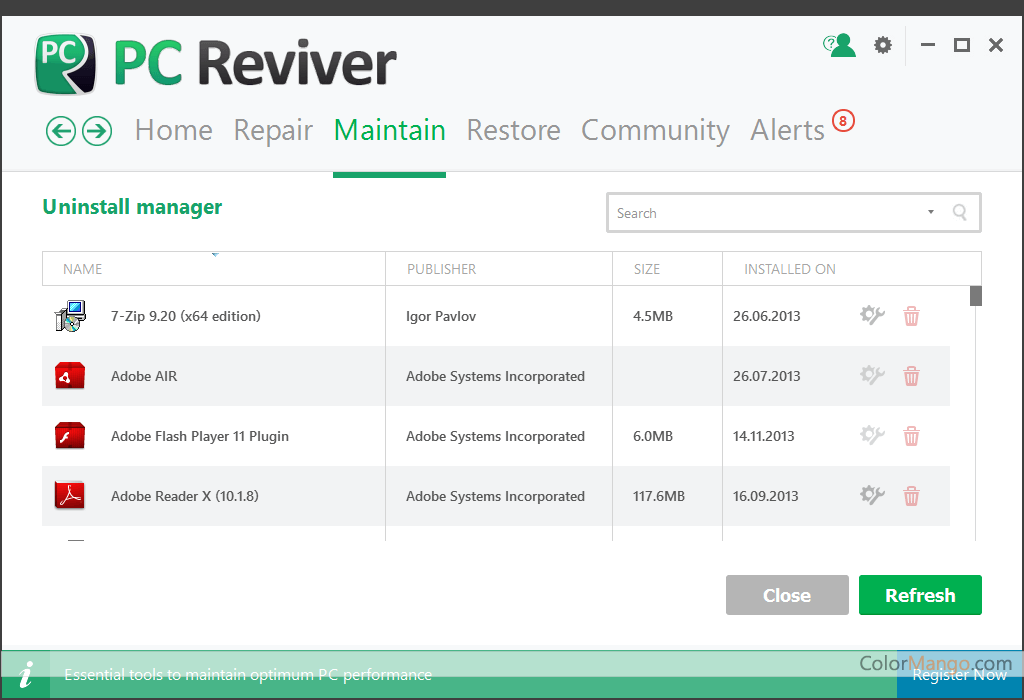Sort by the SIZE column header
1024x700 pixels.
pos(667,268)
